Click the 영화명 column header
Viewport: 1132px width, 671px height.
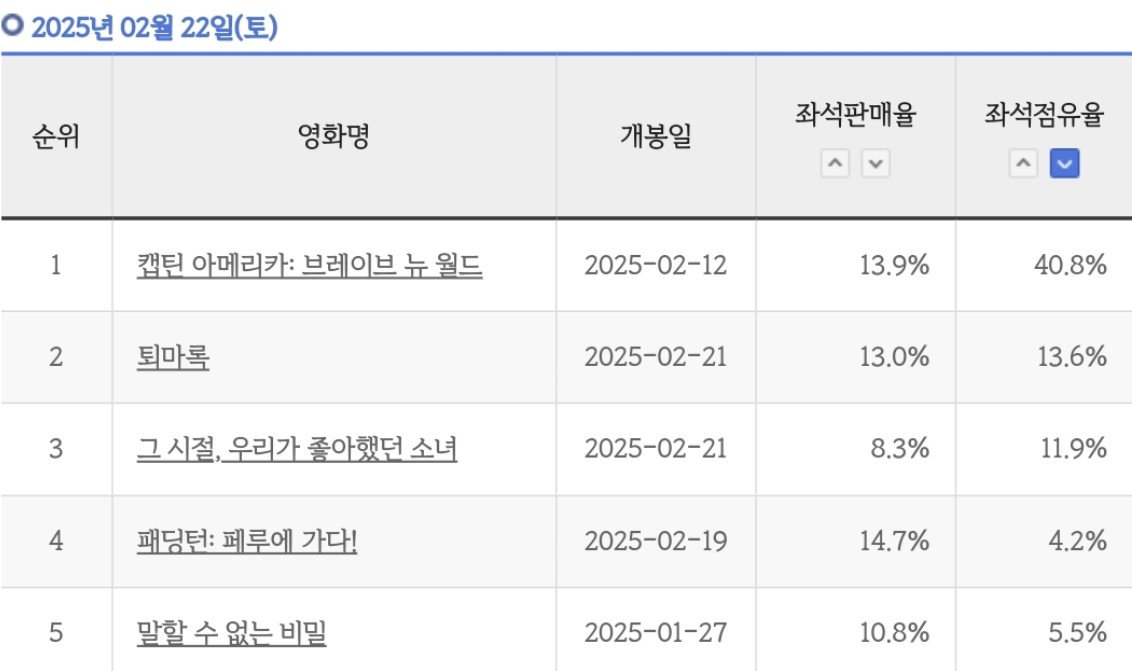334,137
